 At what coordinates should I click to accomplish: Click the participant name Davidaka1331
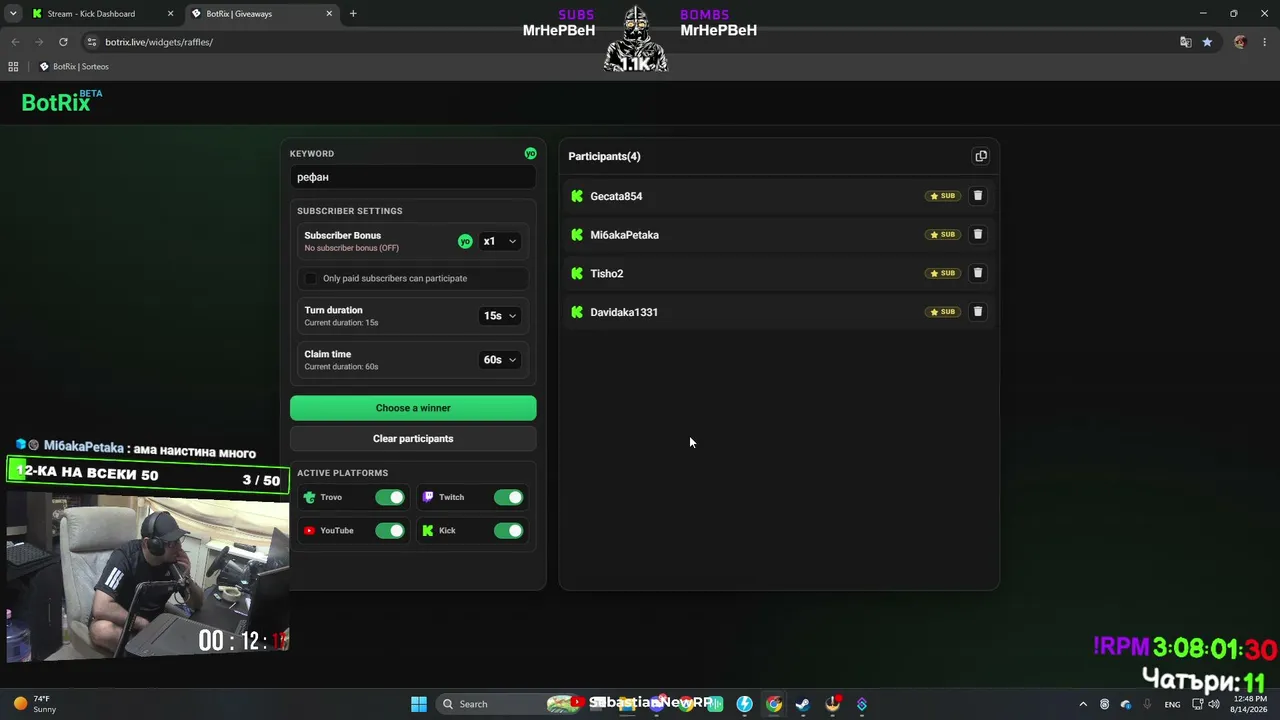coord(624,312)
